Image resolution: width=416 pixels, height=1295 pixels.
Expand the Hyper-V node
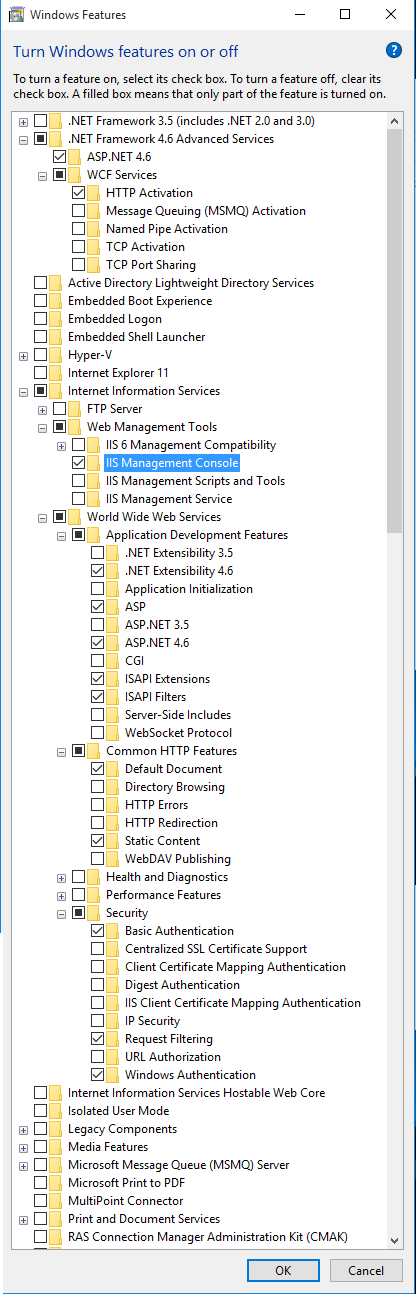tap(23, 355)
